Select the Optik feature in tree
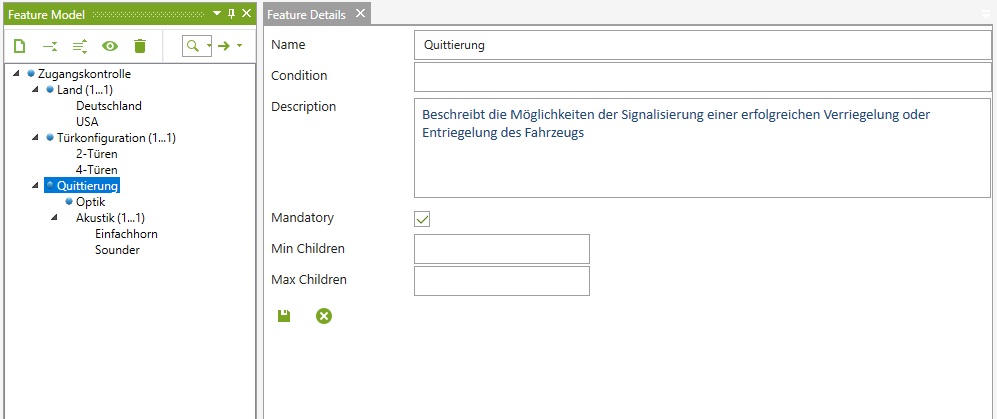This screenshot has height=419, width=997. [x=90, y=202]
